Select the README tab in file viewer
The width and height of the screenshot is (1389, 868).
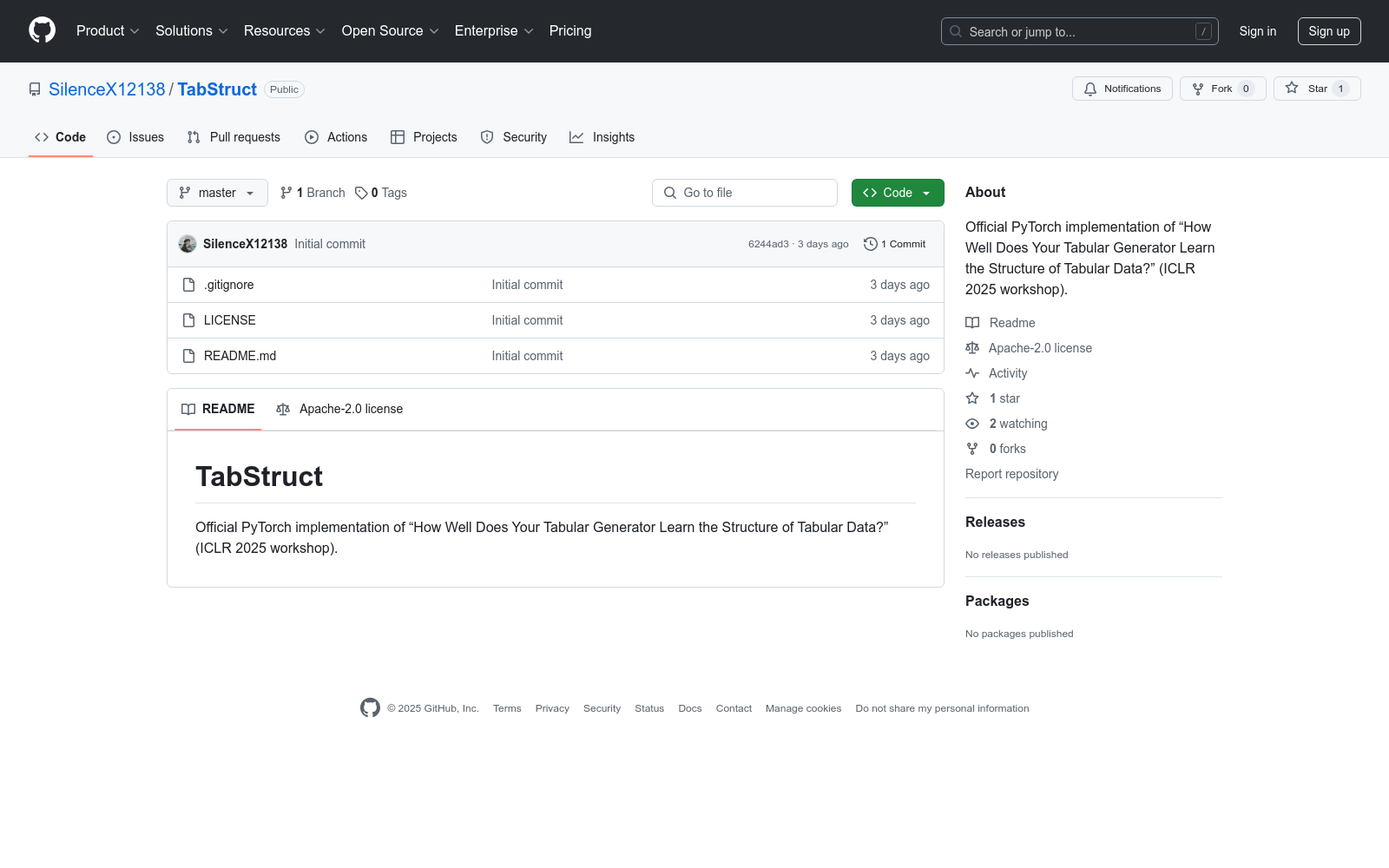point(218,409)
